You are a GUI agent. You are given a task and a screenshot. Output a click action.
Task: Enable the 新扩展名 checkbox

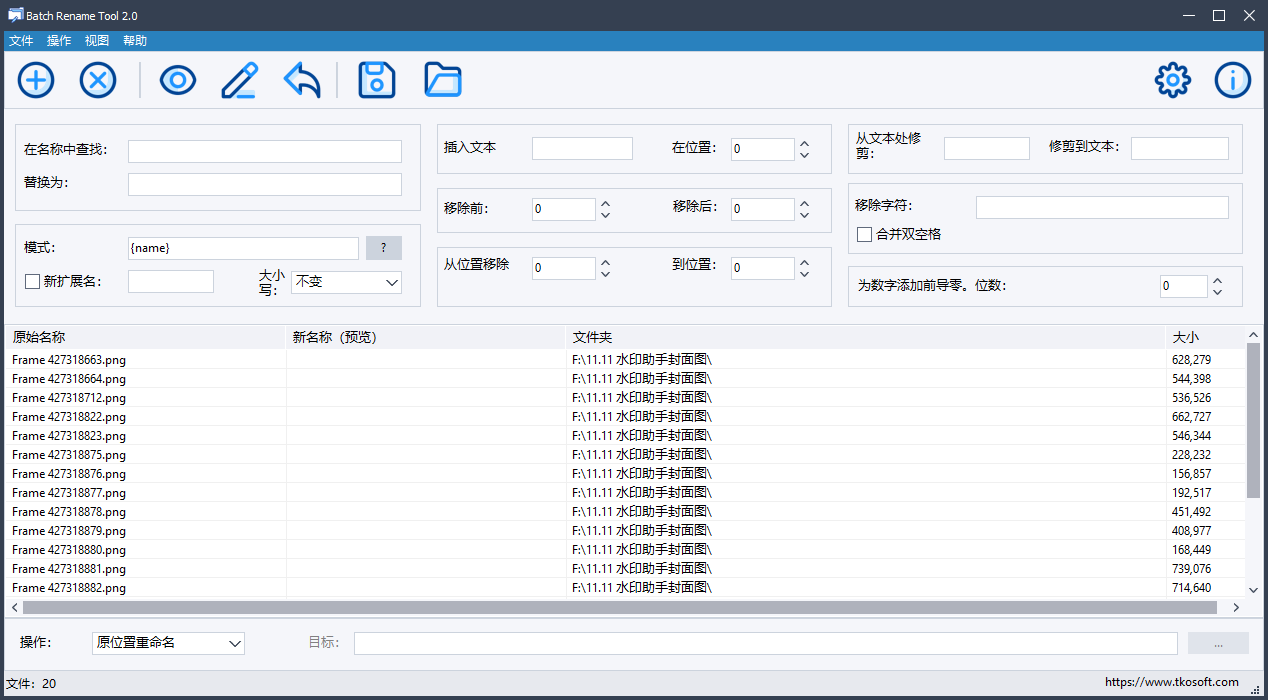(32, 282)
